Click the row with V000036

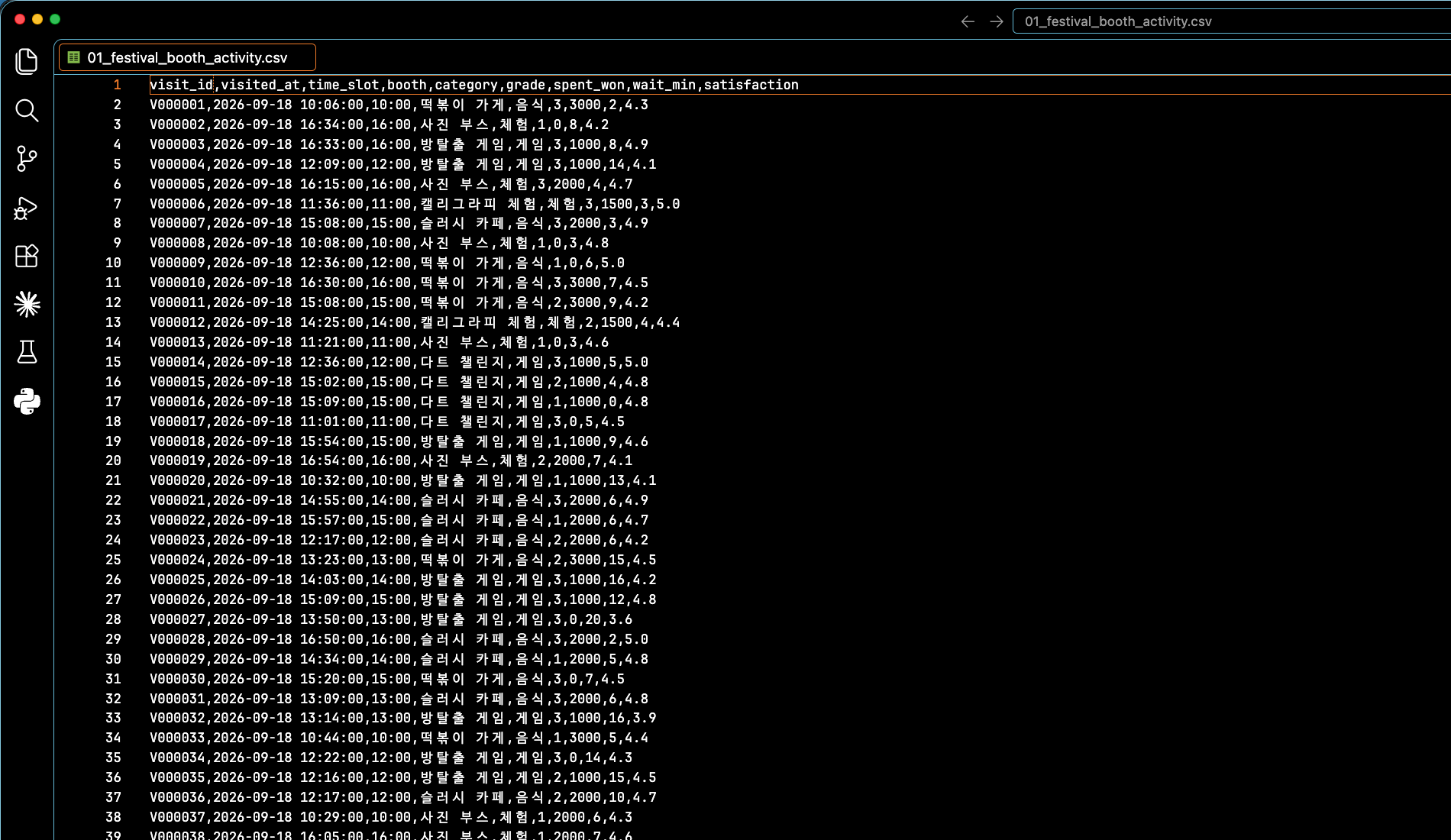402,797
